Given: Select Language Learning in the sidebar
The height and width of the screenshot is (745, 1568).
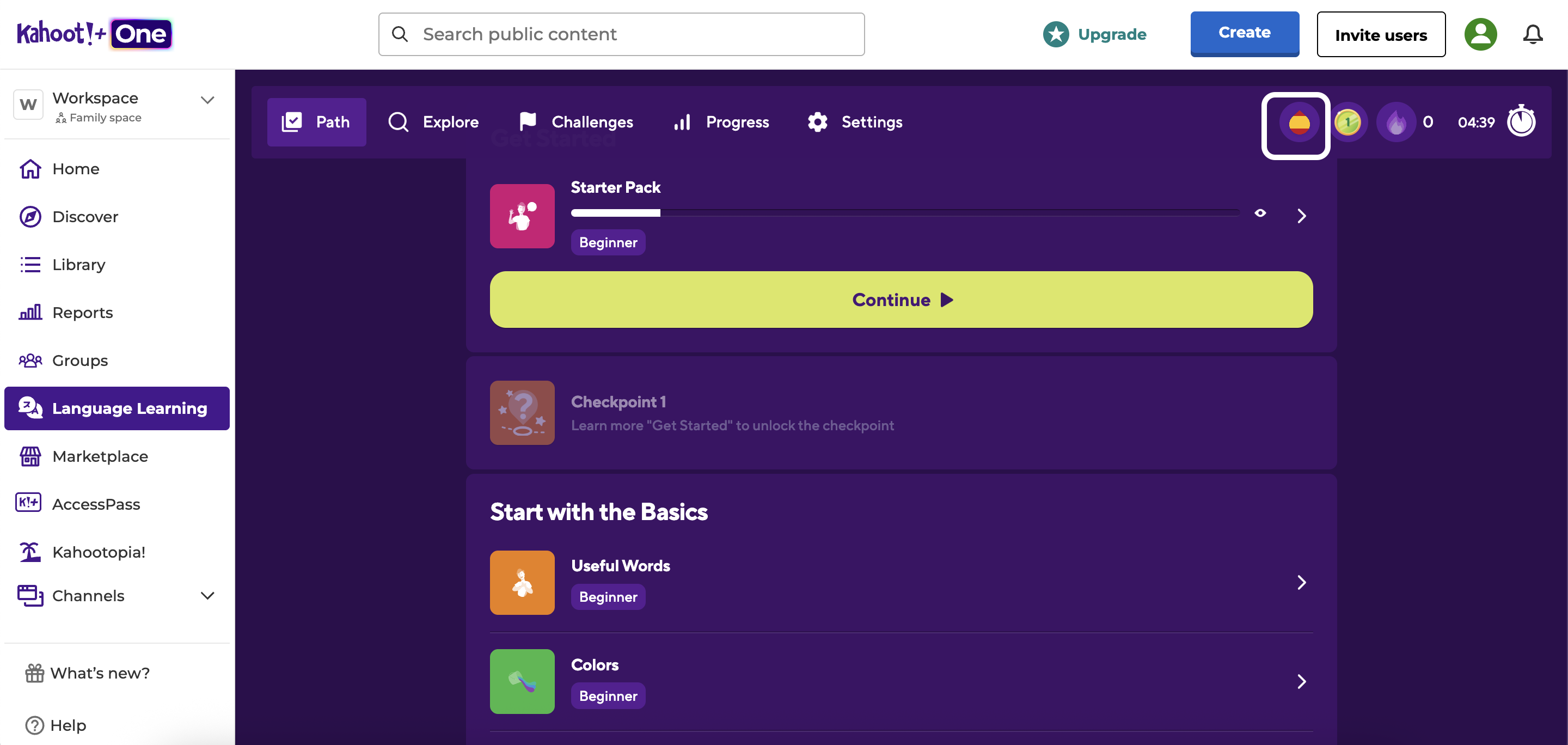Looking at the screenshot, I should 117,408.
